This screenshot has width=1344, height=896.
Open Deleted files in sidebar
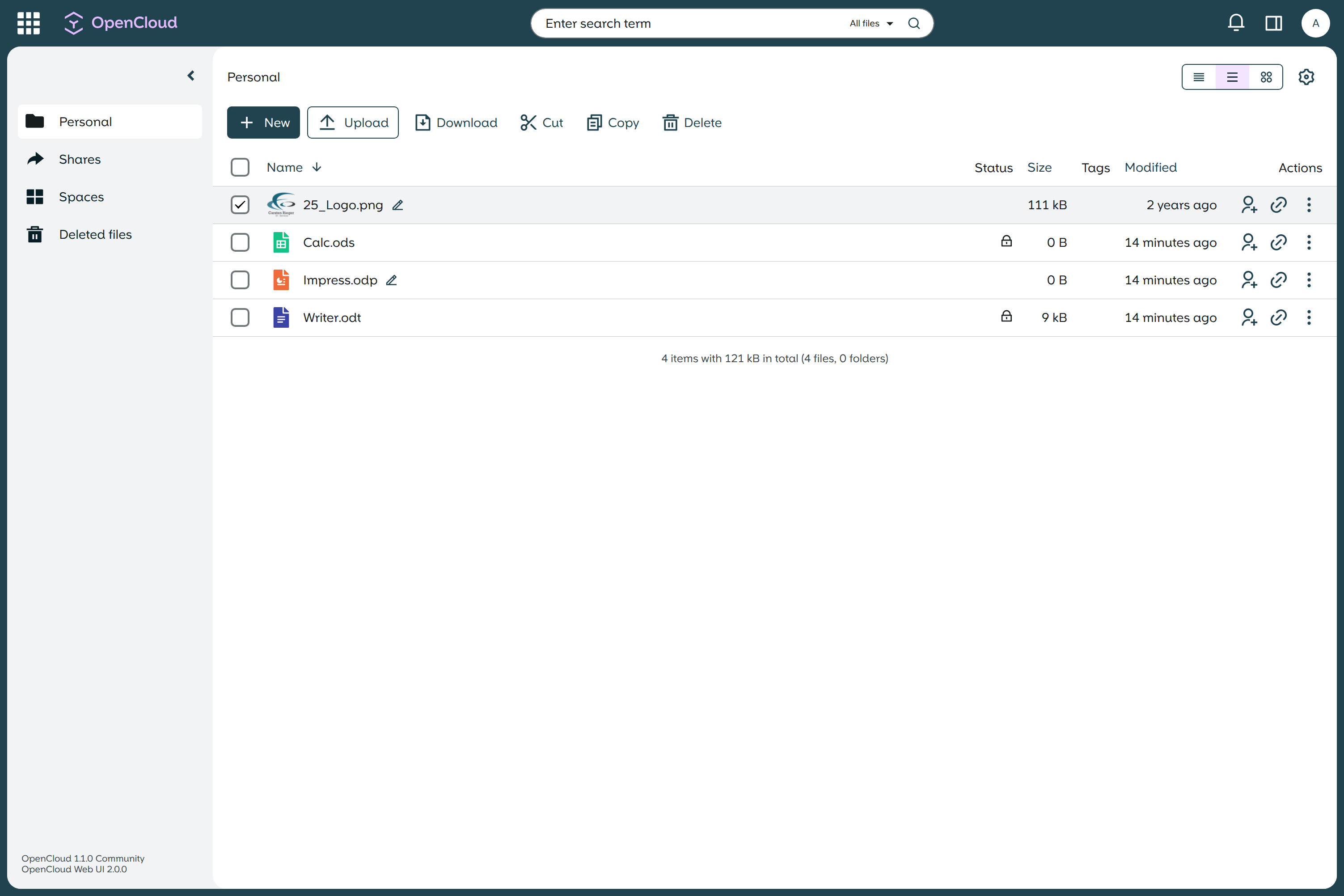(110, 234)
